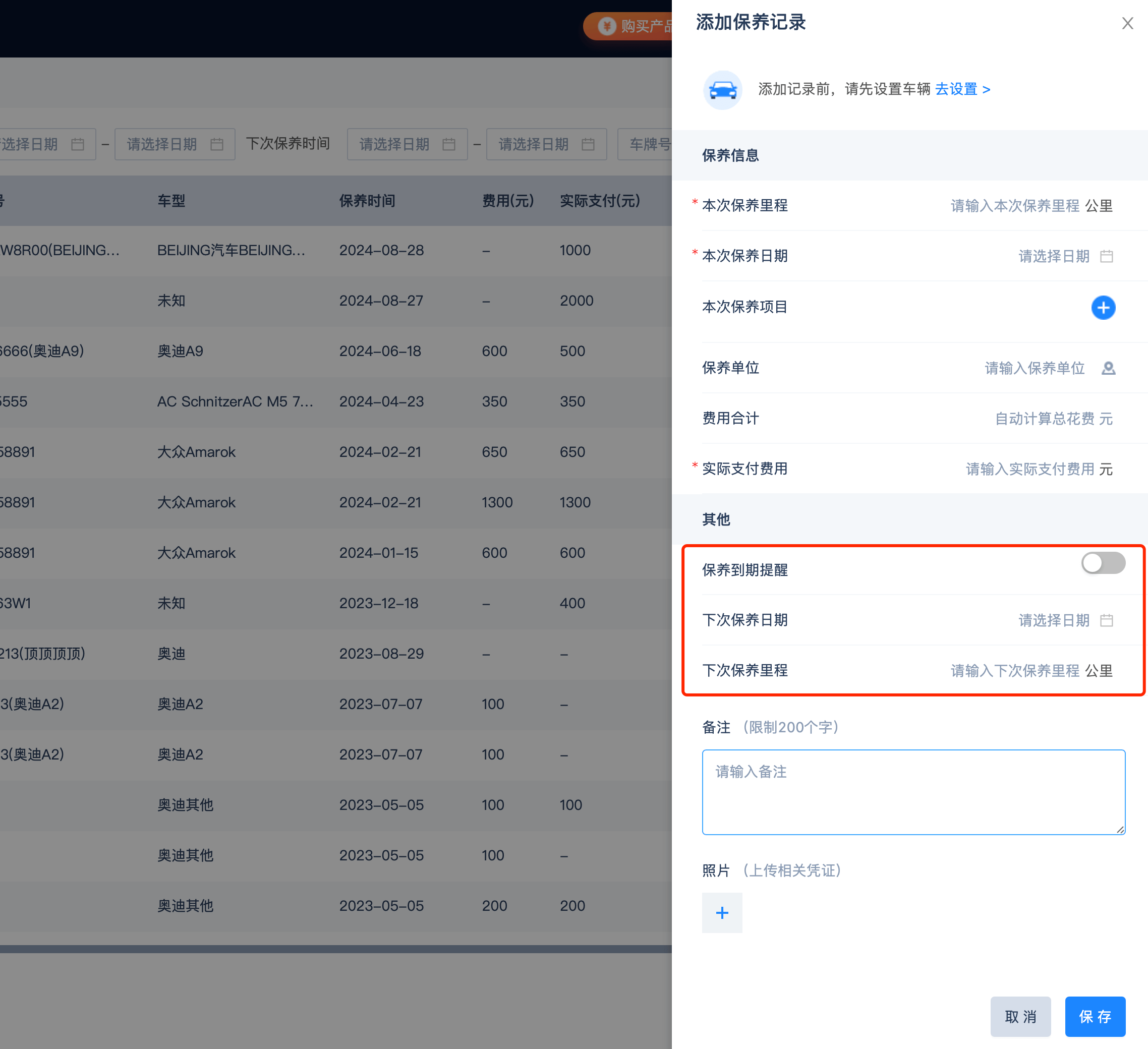
Task: Click calendar icon beside 下次保养日期
Action: pyautogui.click(x=1107, y=620)
